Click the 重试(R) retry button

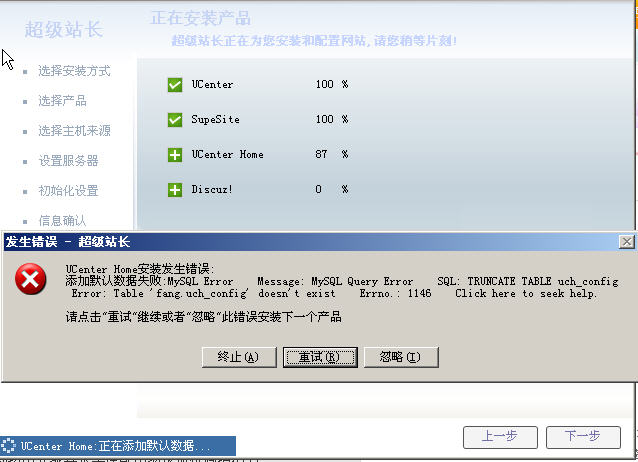click(320, 357)
